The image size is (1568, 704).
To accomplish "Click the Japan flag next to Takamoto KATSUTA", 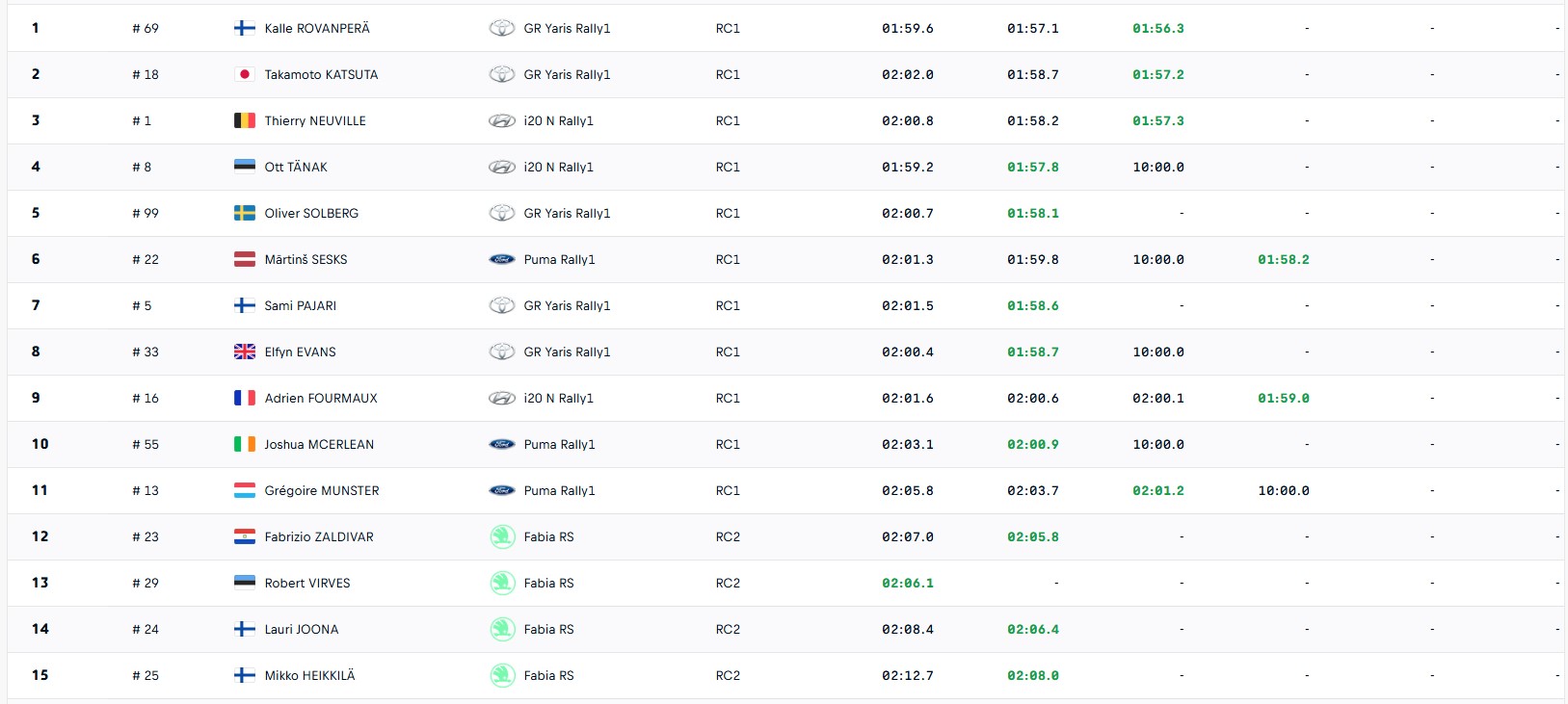I will pos(245,74).
